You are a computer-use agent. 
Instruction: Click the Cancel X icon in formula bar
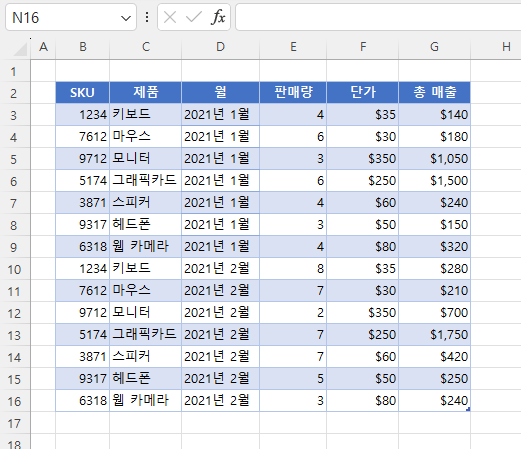coord(170,17)
